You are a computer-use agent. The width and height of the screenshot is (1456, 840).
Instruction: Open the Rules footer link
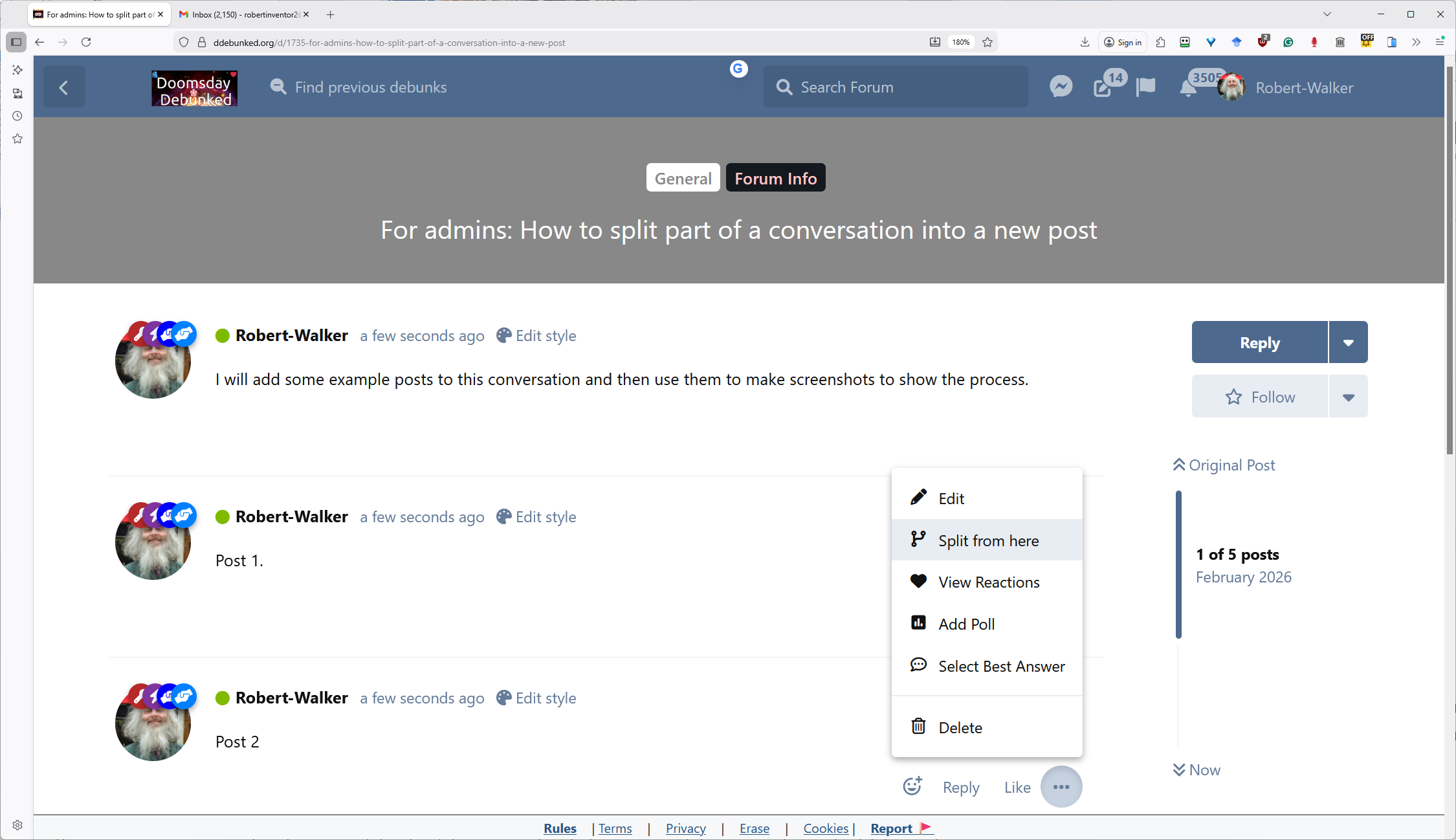click(x=560, y=828)
